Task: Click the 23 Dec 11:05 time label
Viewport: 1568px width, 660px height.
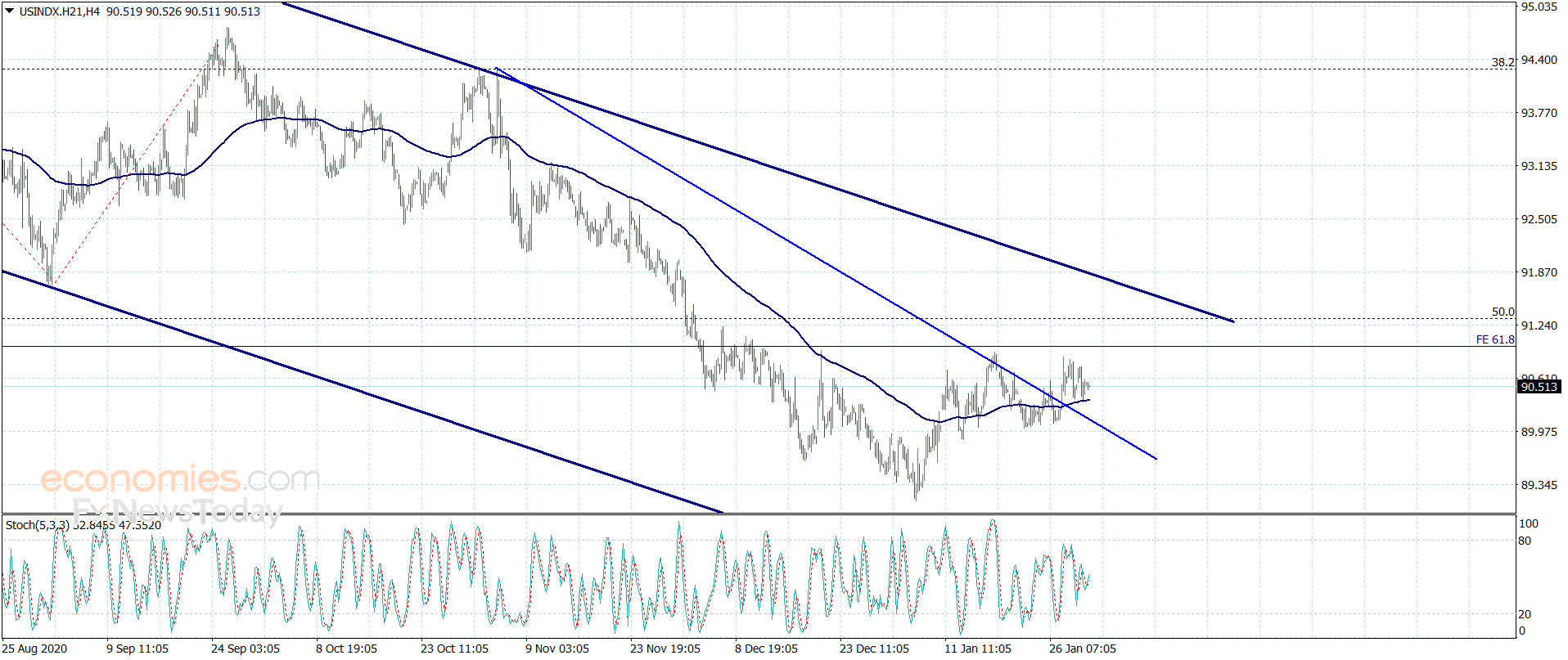Action: [x=874, y=649]
